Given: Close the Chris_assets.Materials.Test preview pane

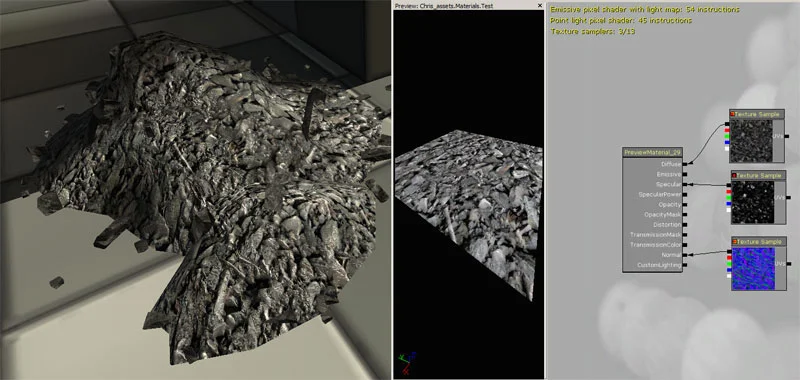Looking at the screenshot, I should point(540,6).
